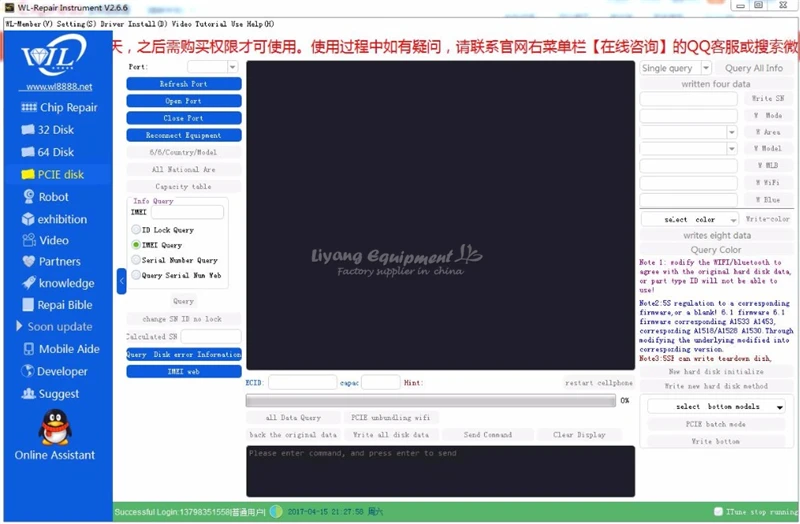Open the WL-Member menu
Screen dimensions: 800x524
pyautogui.click(x=29, y=24)
